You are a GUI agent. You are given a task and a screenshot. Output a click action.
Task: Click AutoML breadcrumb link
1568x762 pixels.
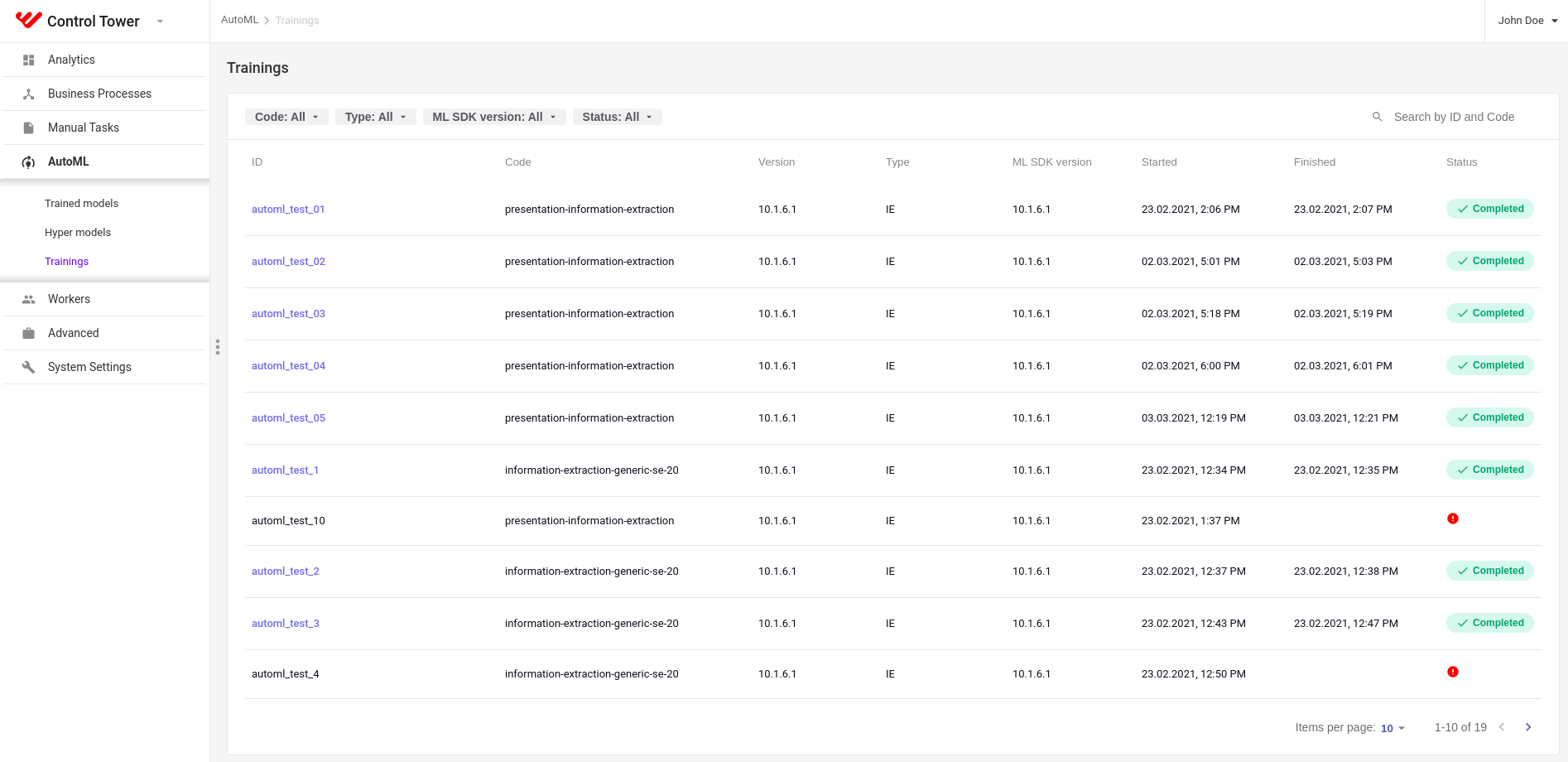pos(239,20)
